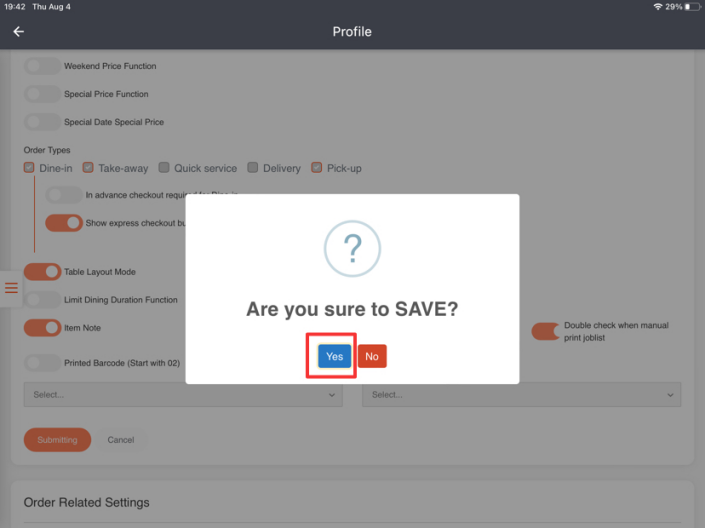
Task: Click No to decline saving
Action: pyautogui.click(x=372, y=356)
